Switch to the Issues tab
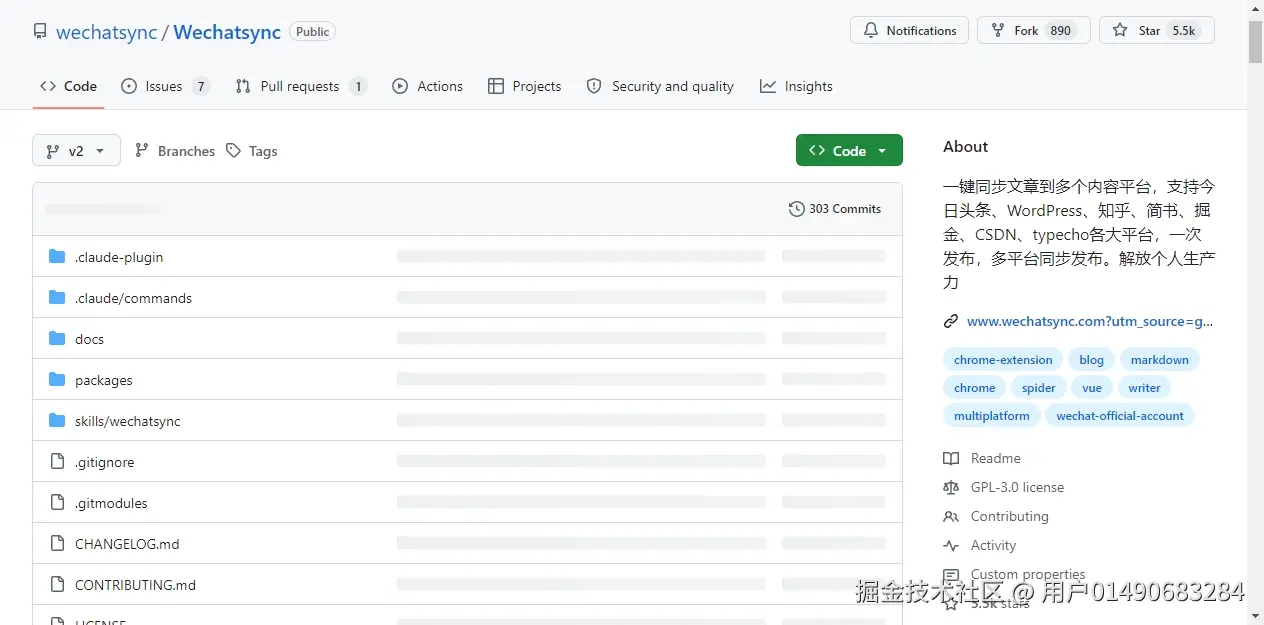The image size is (1264, 625). coord(165,86)
